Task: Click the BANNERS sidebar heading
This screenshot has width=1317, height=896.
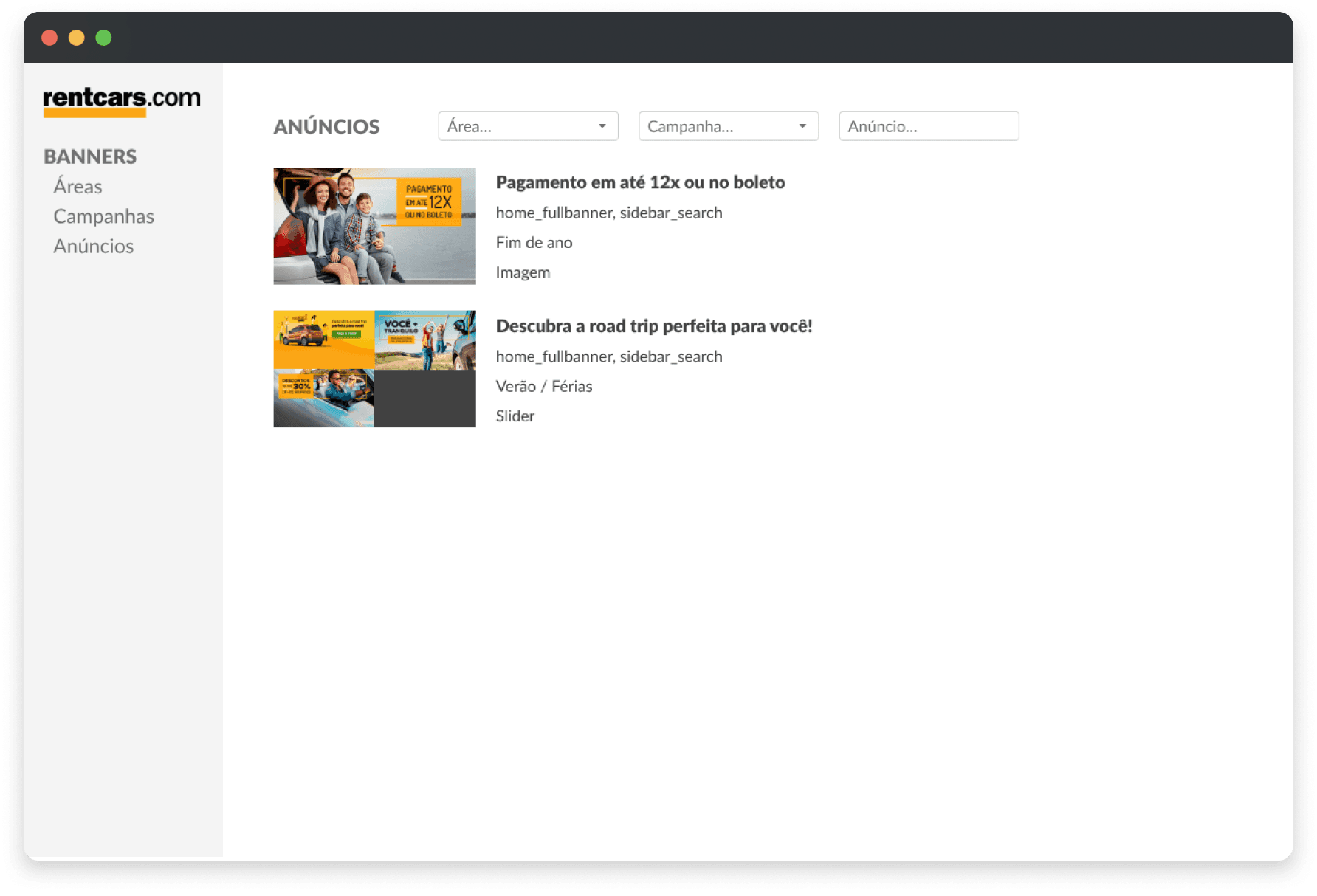Action: pos(90,156)
